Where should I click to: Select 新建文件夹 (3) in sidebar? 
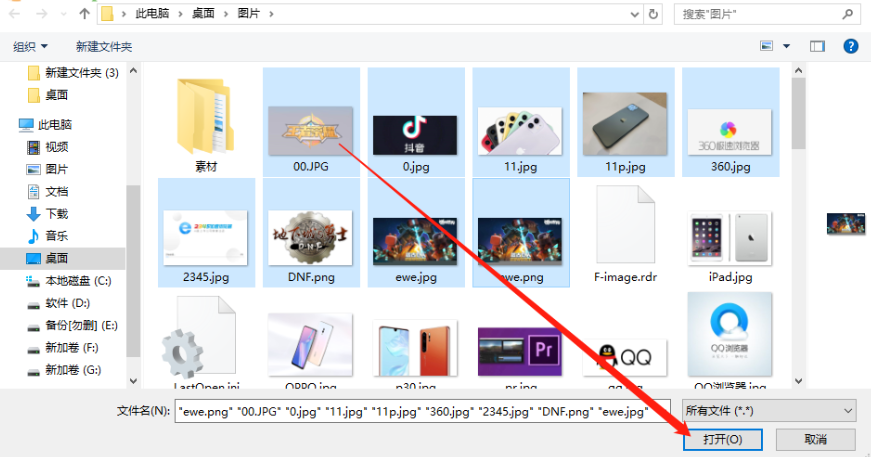[x=73, y=73]
